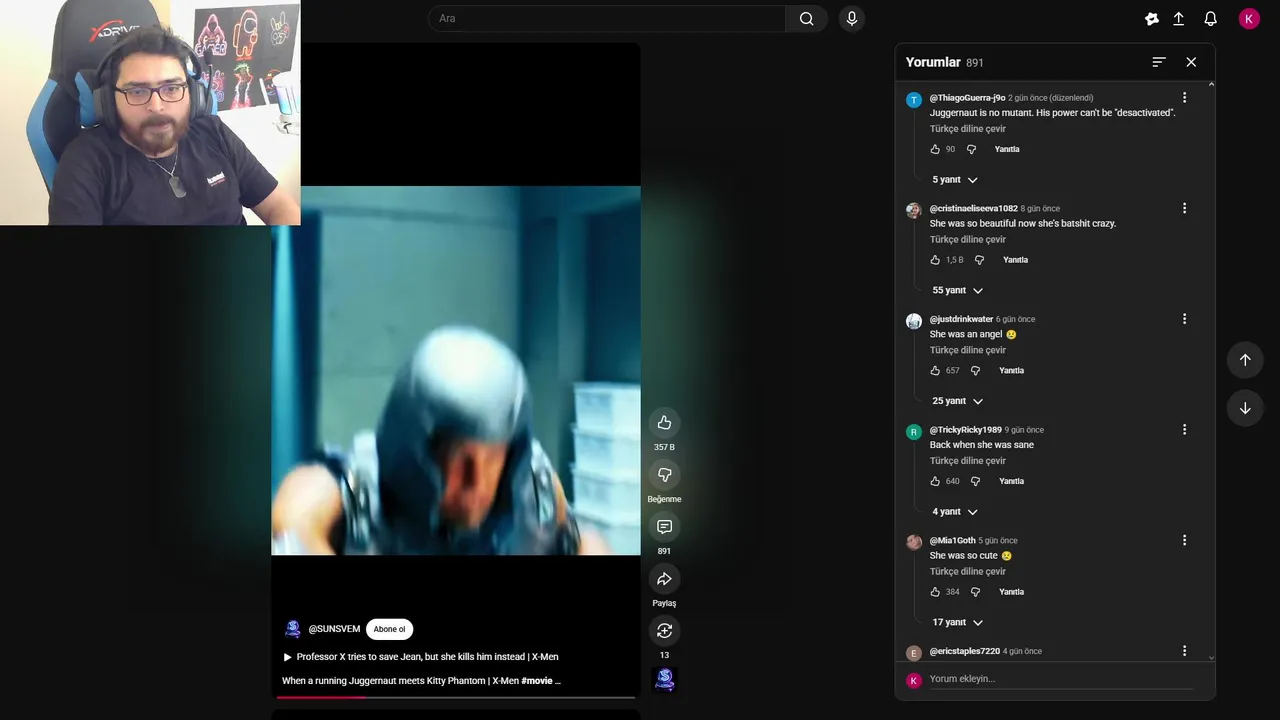Open the K account avatar menu
1280x720 pixels.
(x=1249, y=18)
